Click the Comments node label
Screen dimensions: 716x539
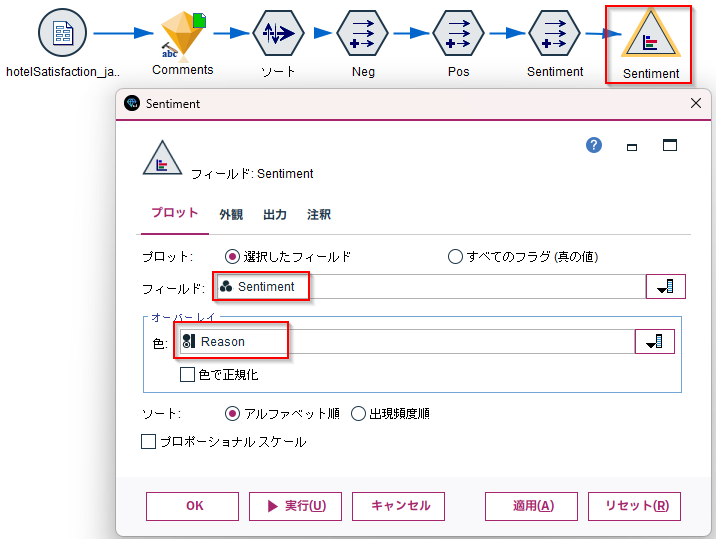pos(183,70)
